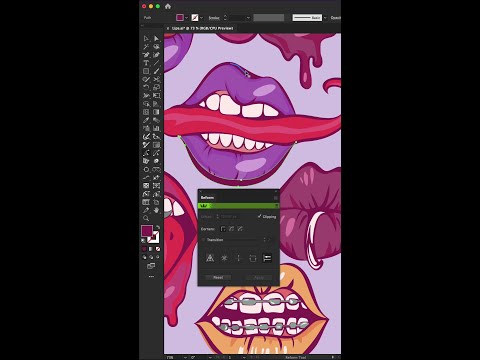Click the Reform width value field
Image resolution: width=480 pixels, height=360 pixels.
(229, 217)
